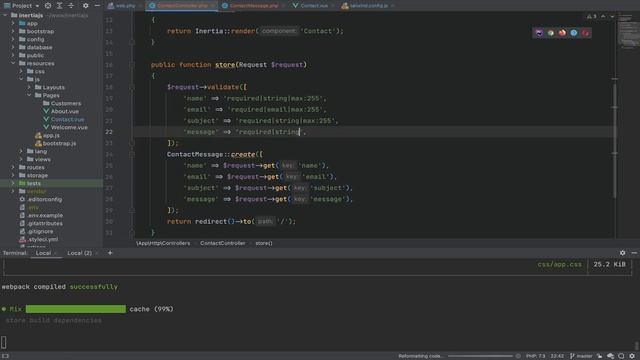640x360 pixels.
Task: Switch to ContactMessage.php tab
Action: click(x=253, y=6)
